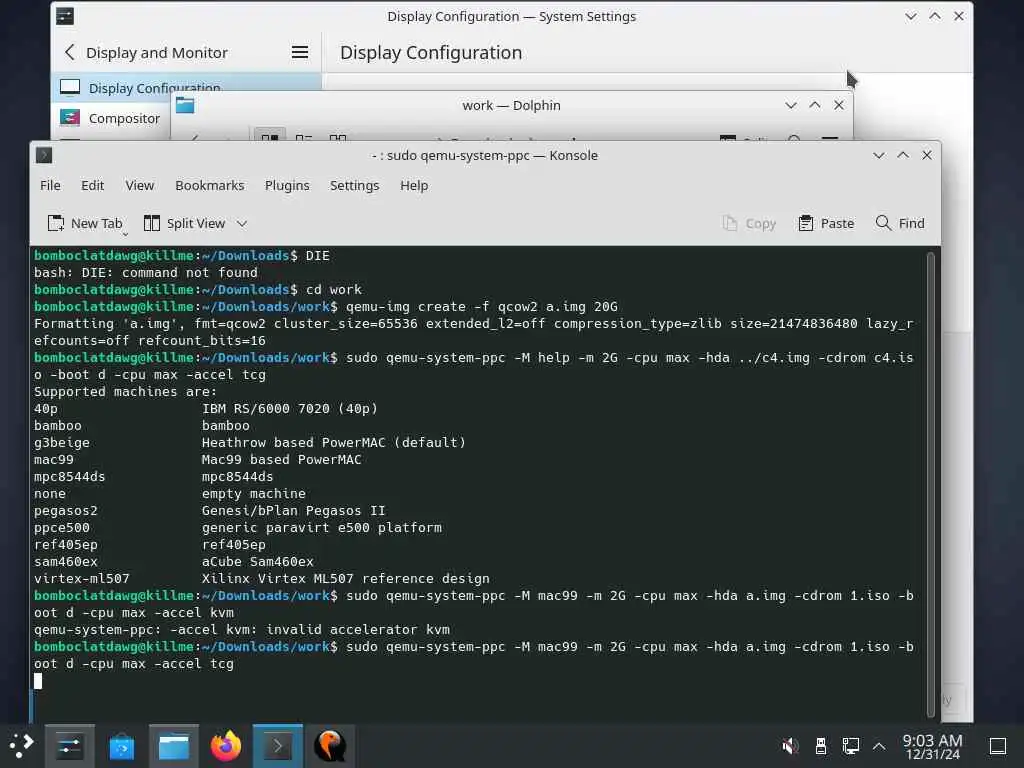This screenshot has height=768, width=1024.
Task: Open Find in Konsole toolbar
Action: [900, 223]
